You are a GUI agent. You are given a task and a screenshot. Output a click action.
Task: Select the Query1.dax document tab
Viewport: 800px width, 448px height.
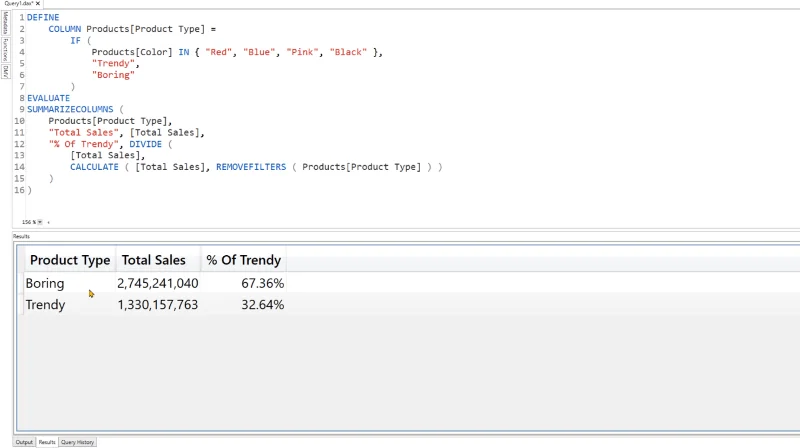point(19,3)
